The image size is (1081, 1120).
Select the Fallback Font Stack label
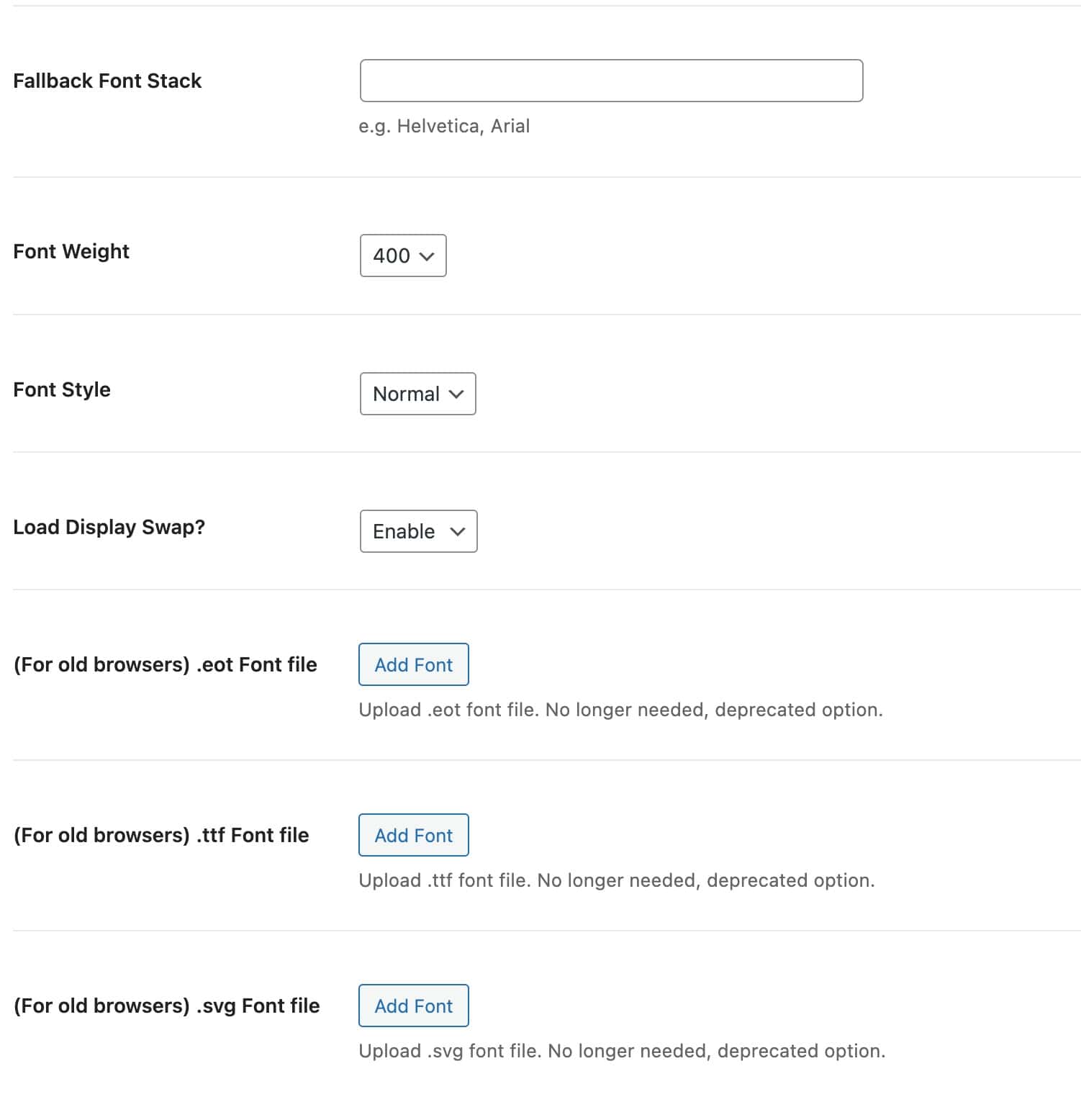tap(107, 81)
